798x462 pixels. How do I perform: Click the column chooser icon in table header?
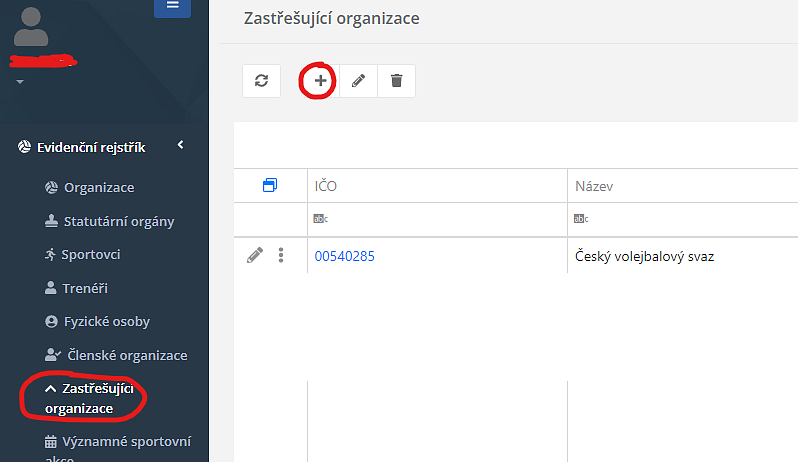[x=269, y=186]
